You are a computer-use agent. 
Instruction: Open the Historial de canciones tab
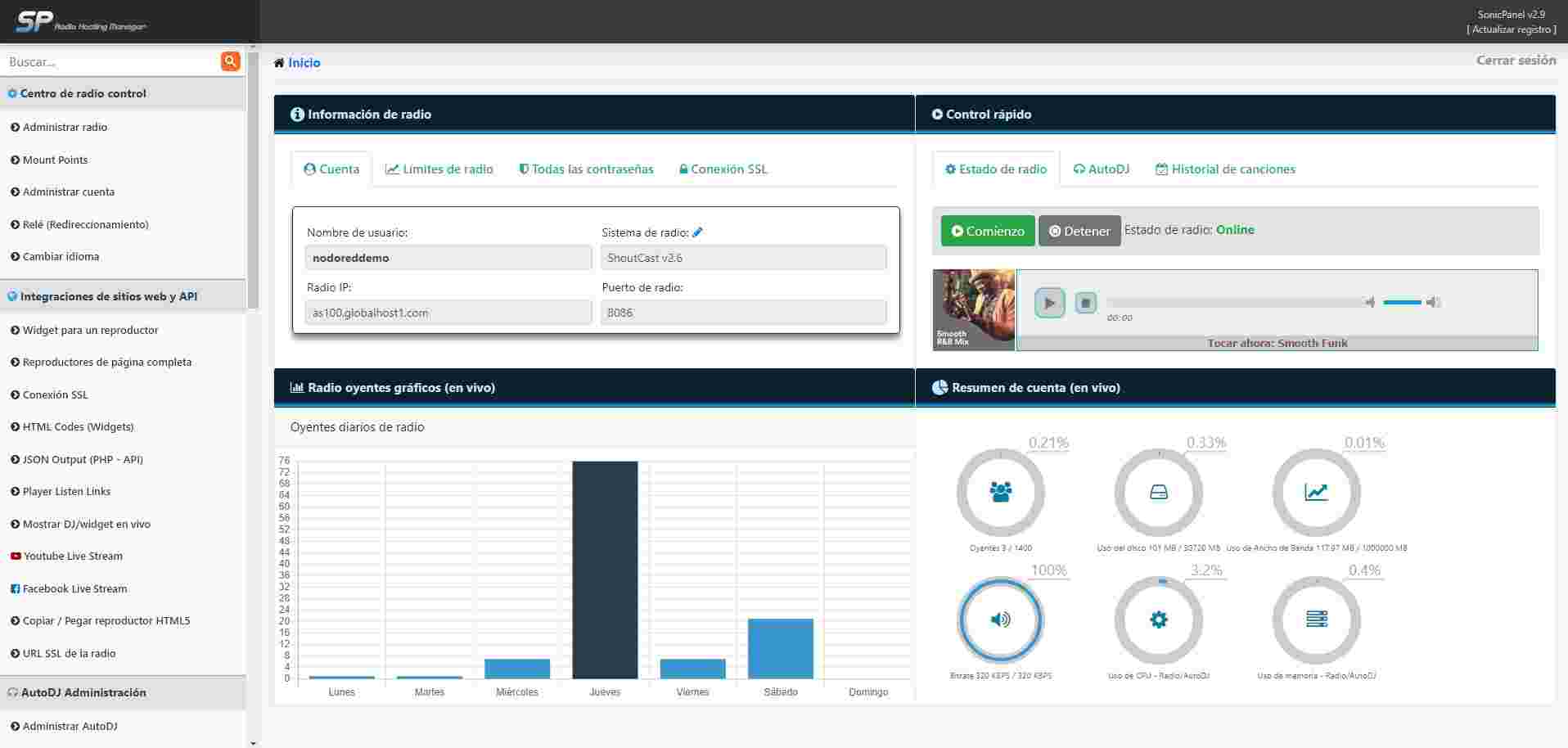(x=1225, y=169)
